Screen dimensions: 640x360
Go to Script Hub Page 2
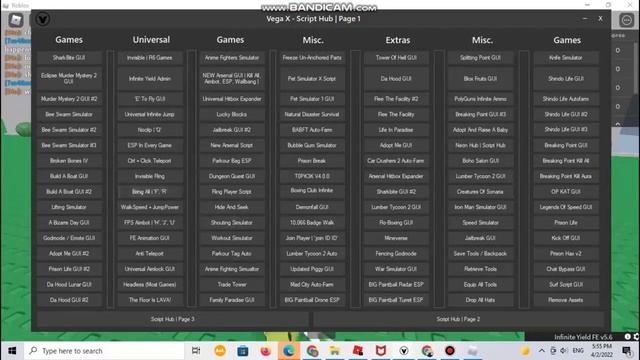point(458,319)
